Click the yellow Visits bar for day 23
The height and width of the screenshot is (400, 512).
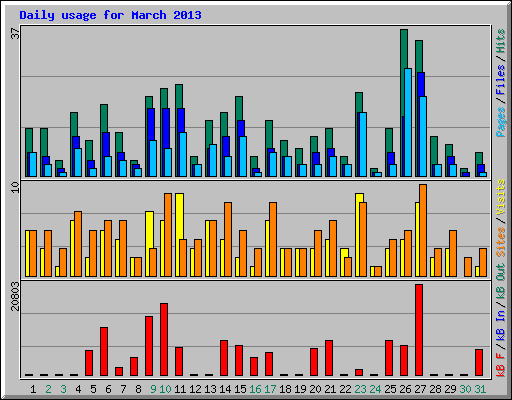coord(359,197)
